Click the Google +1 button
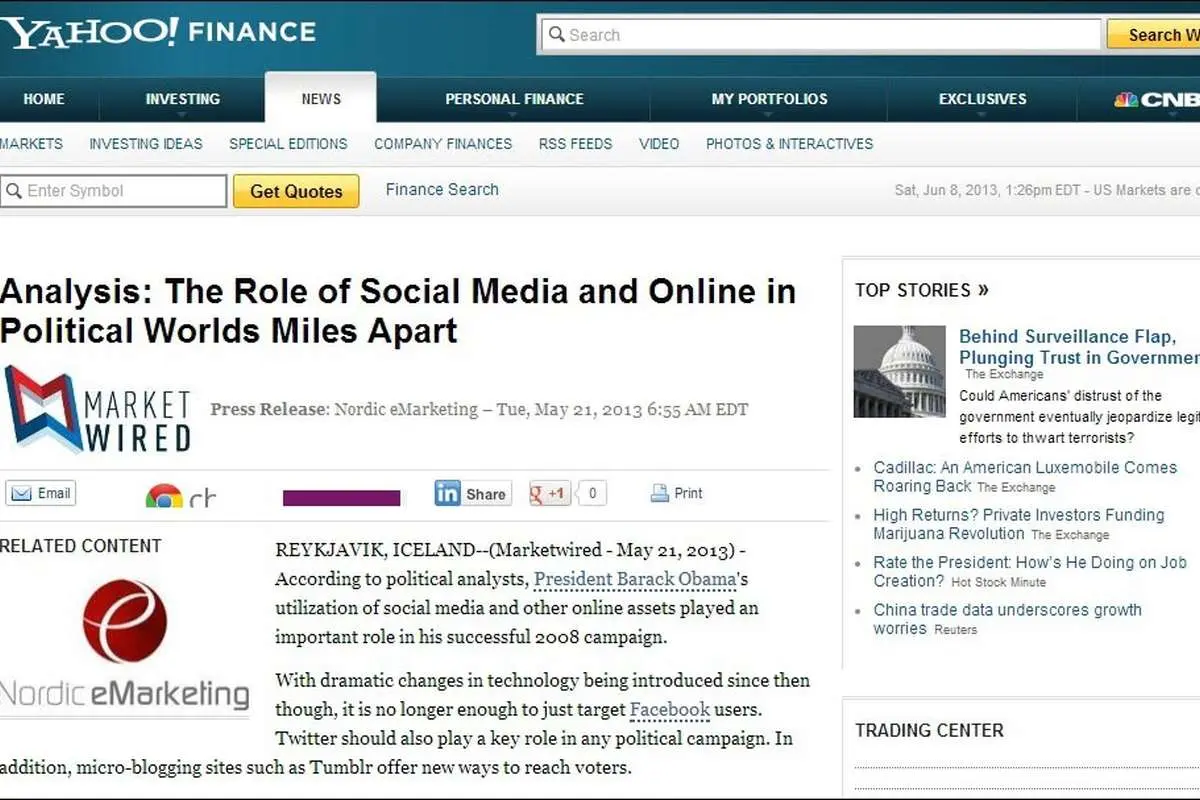 click(x=549, y=493)
